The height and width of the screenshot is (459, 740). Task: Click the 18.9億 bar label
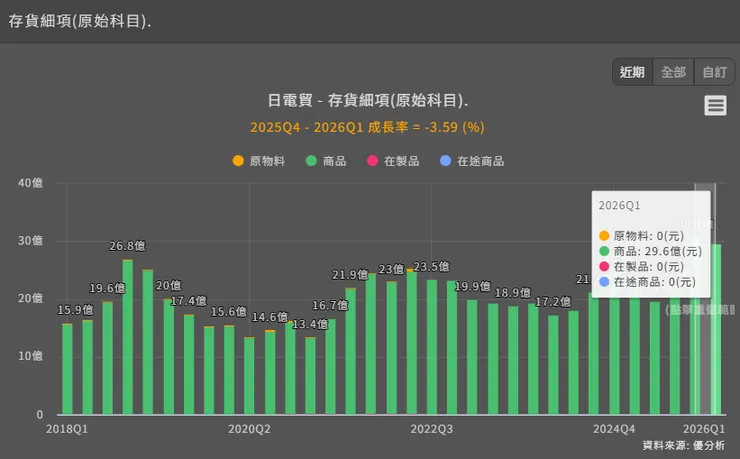pos(513,293)
